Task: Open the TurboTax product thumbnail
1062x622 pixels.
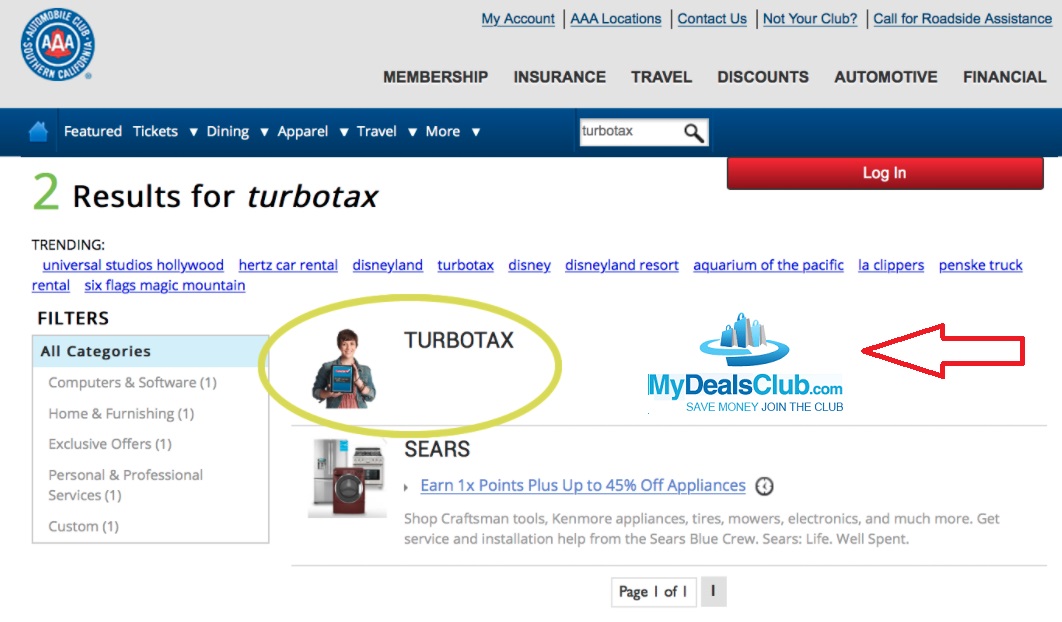Action: click(344, 369)
